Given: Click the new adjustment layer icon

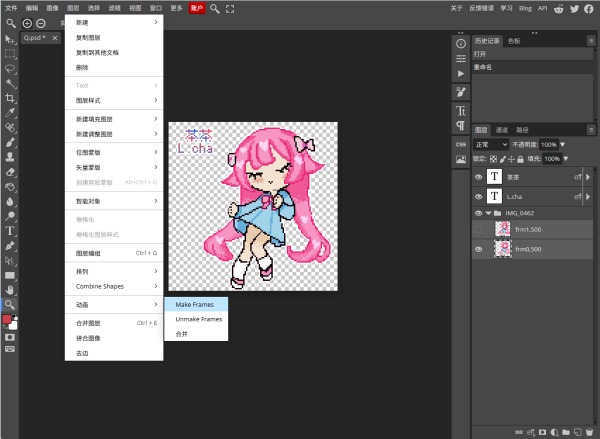Looking at the screenshot, I should pyautogui.click(x=554, y=432).
